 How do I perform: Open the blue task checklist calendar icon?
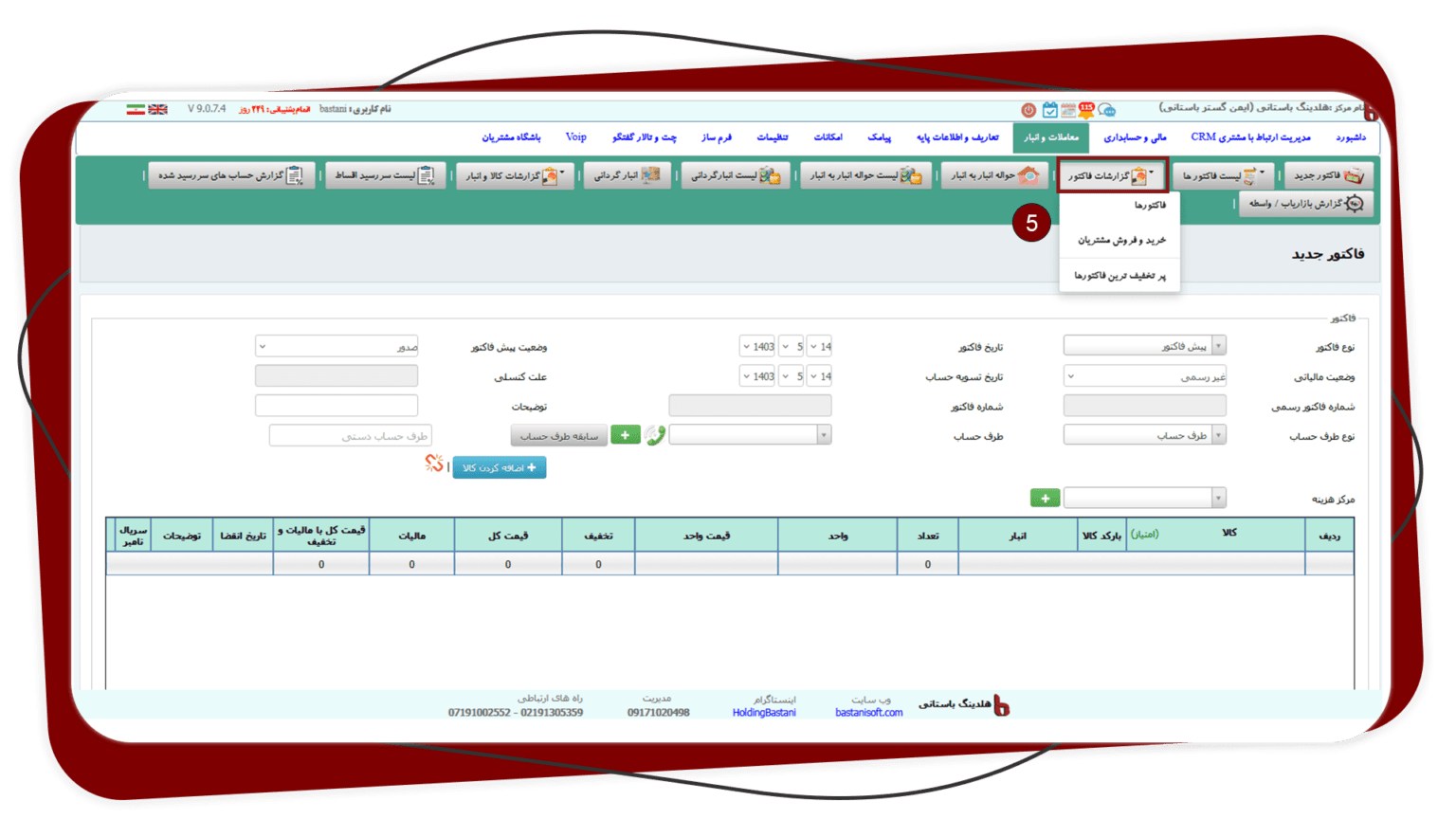coord(1049,110)
